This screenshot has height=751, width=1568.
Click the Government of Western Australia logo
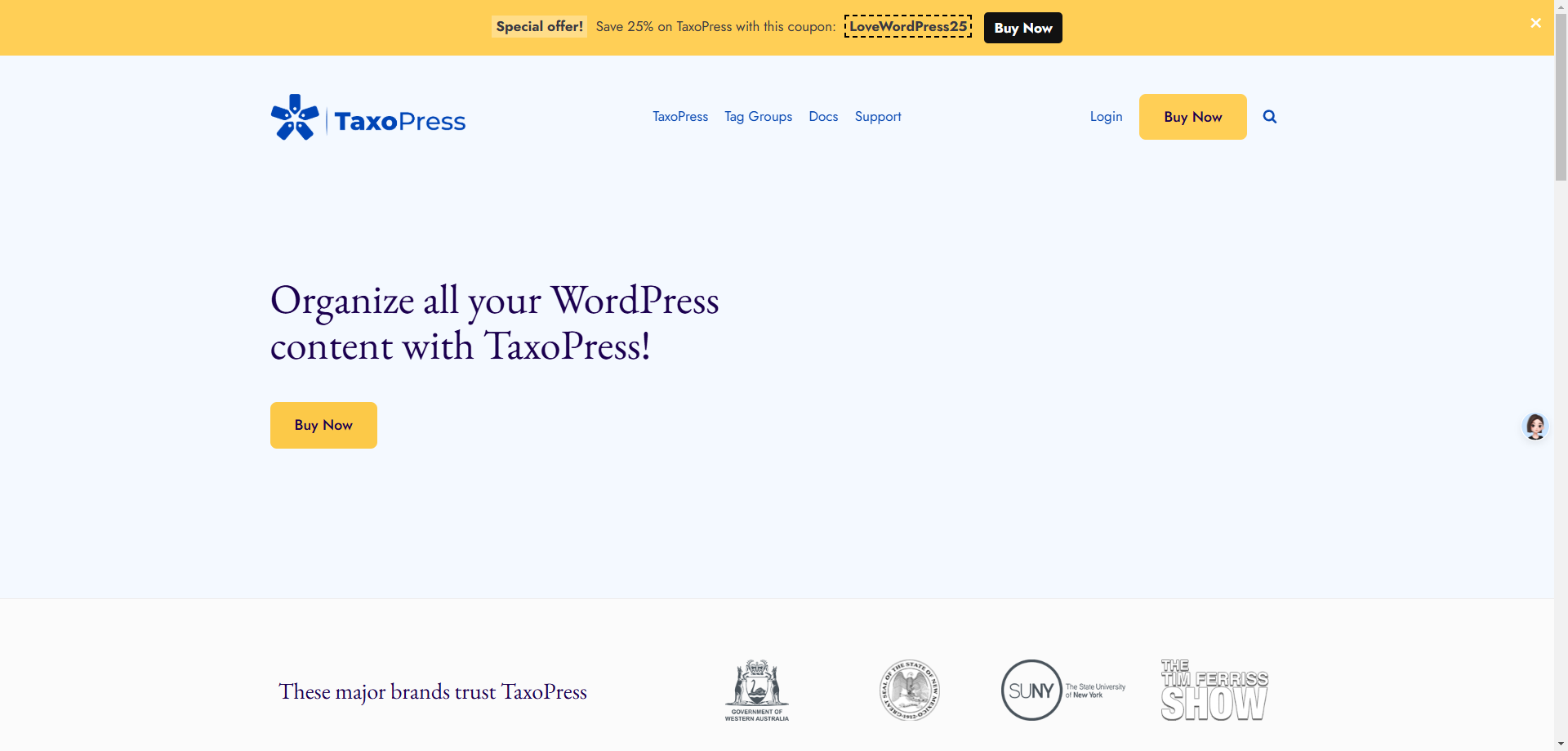point(756,691)
